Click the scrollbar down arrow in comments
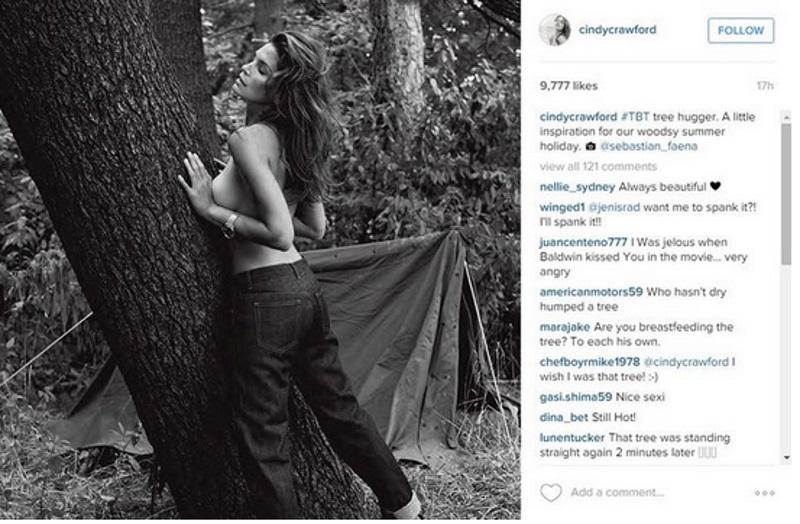This screenshot has width=800, height=524. pyautogui.click(x=786, y=458)
